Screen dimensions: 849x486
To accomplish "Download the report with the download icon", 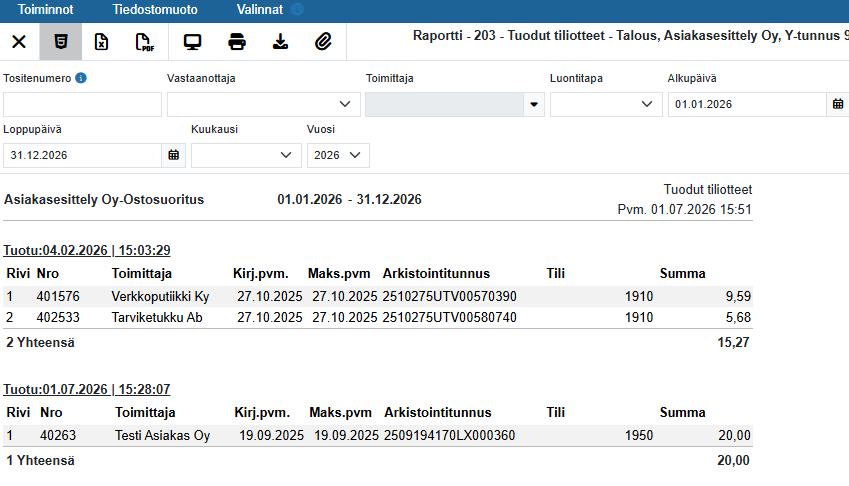I will [x=280, y=42].
